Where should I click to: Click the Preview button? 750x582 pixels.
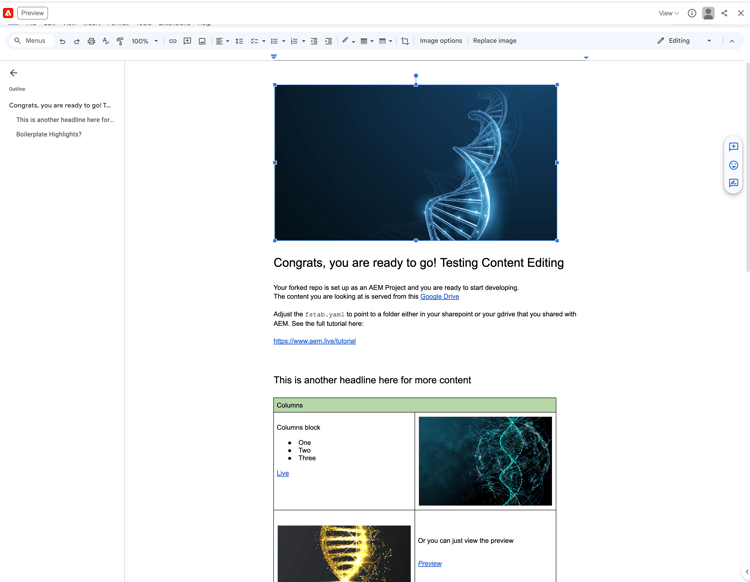(x=33, y=13)
